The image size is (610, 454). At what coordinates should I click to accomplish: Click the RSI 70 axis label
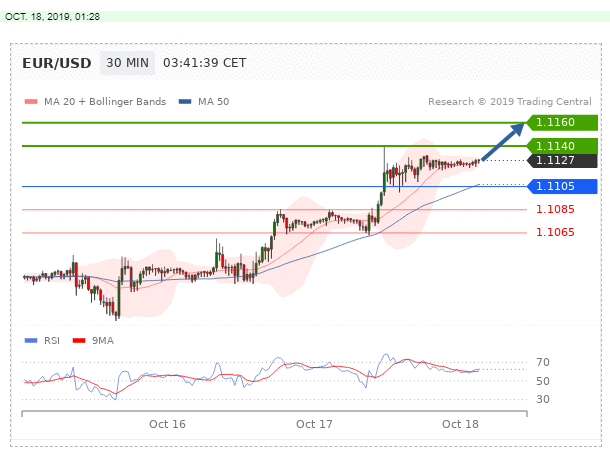tap(543, 362)
